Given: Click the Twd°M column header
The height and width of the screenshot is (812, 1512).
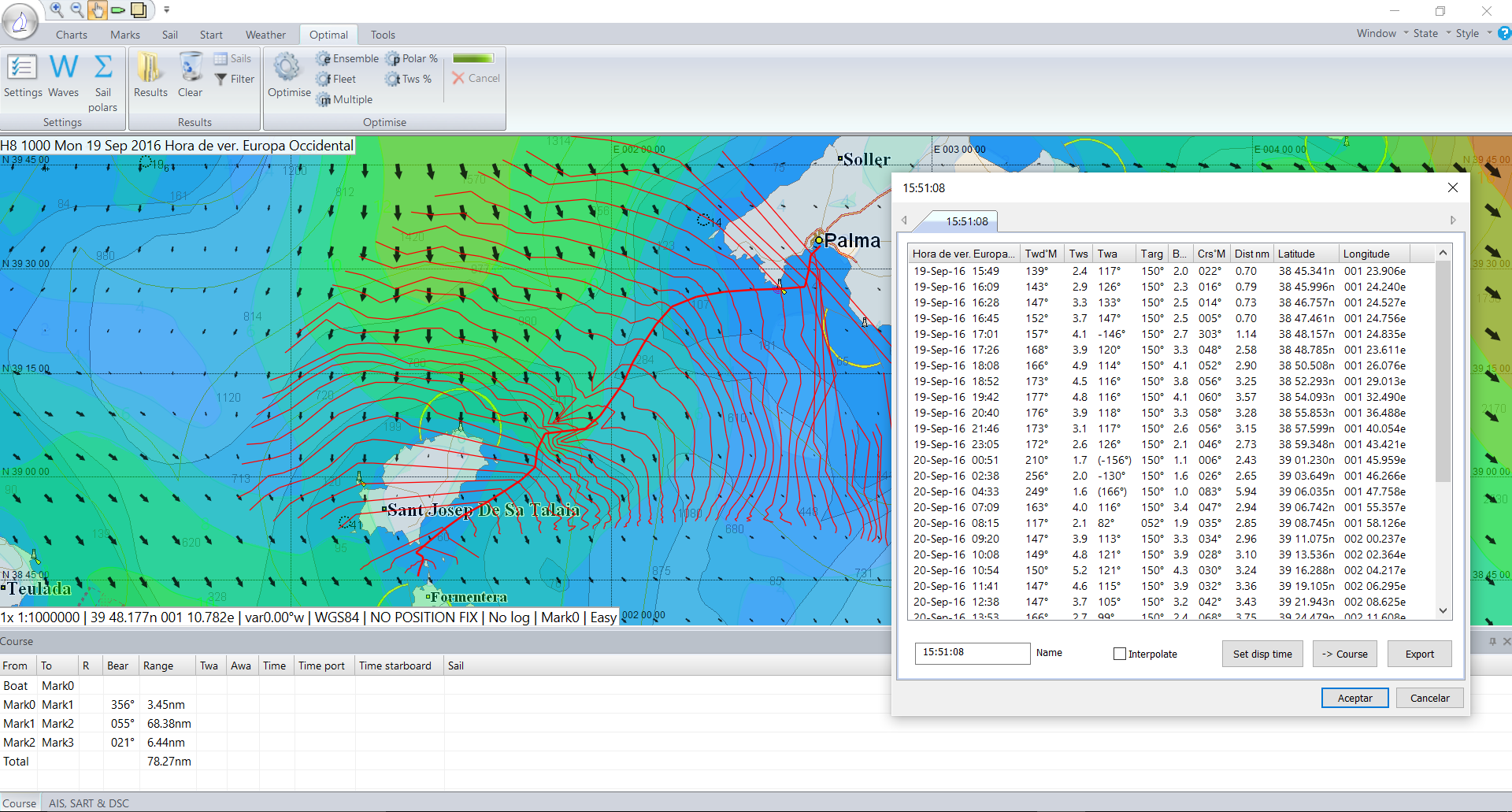Looking at the screenshot, I should (x=1042, y=254).
